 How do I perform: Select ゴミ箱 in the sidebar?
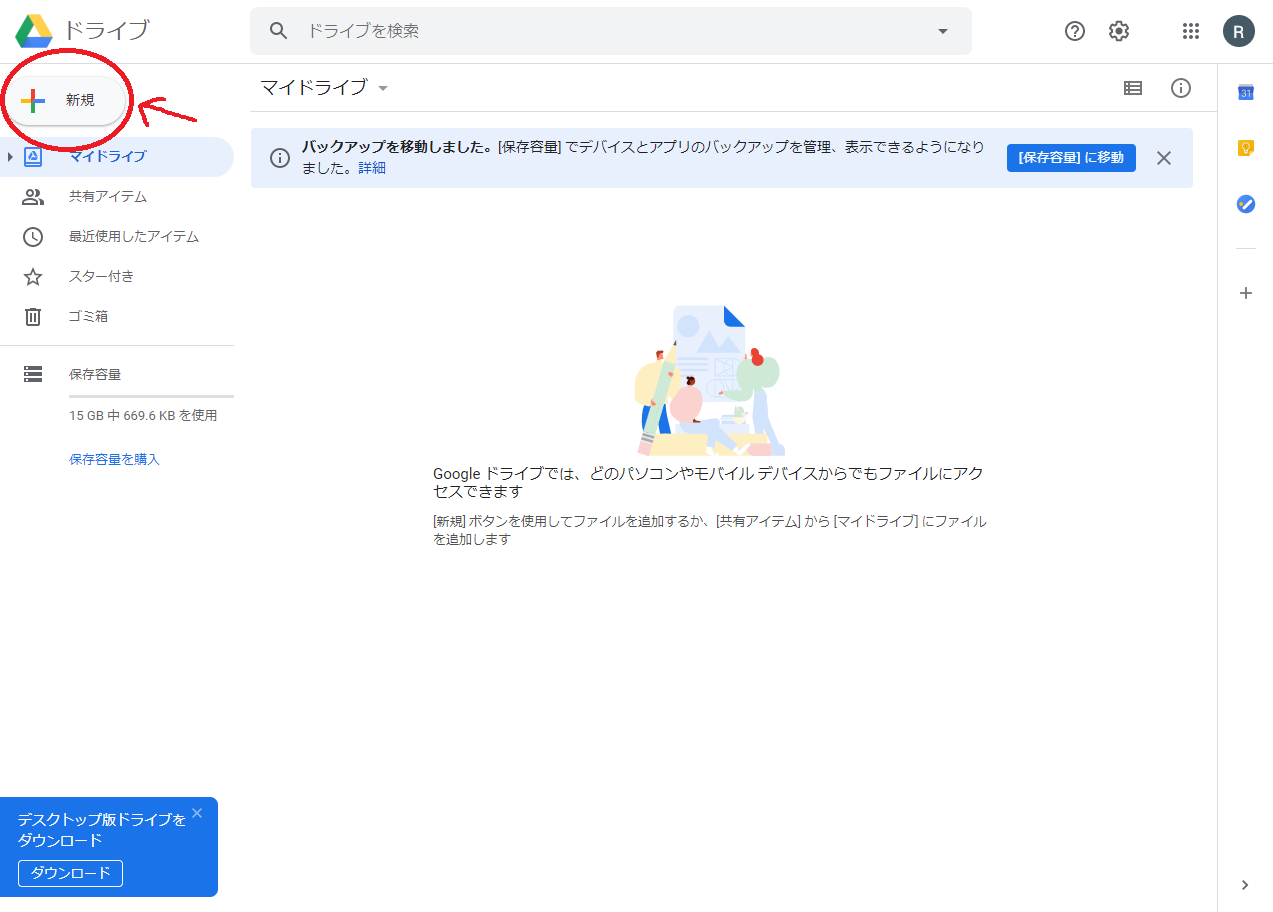point(88,316)
